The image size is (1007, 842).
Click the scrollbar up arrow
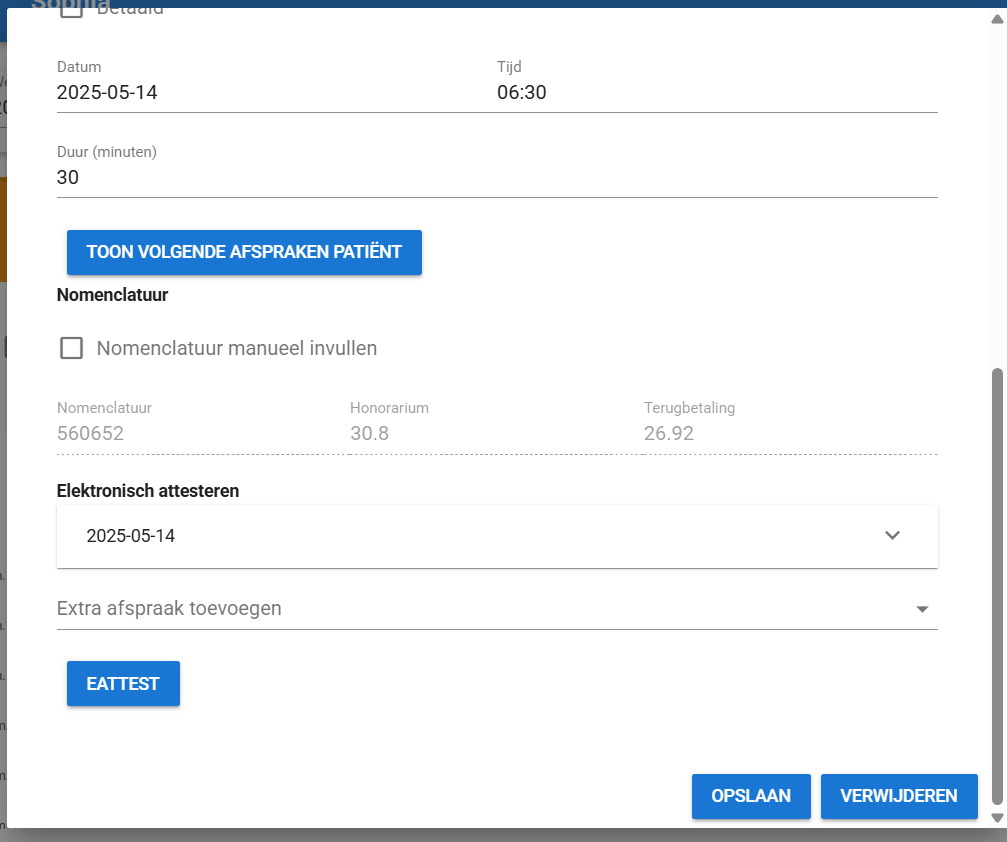pos(995,19)
